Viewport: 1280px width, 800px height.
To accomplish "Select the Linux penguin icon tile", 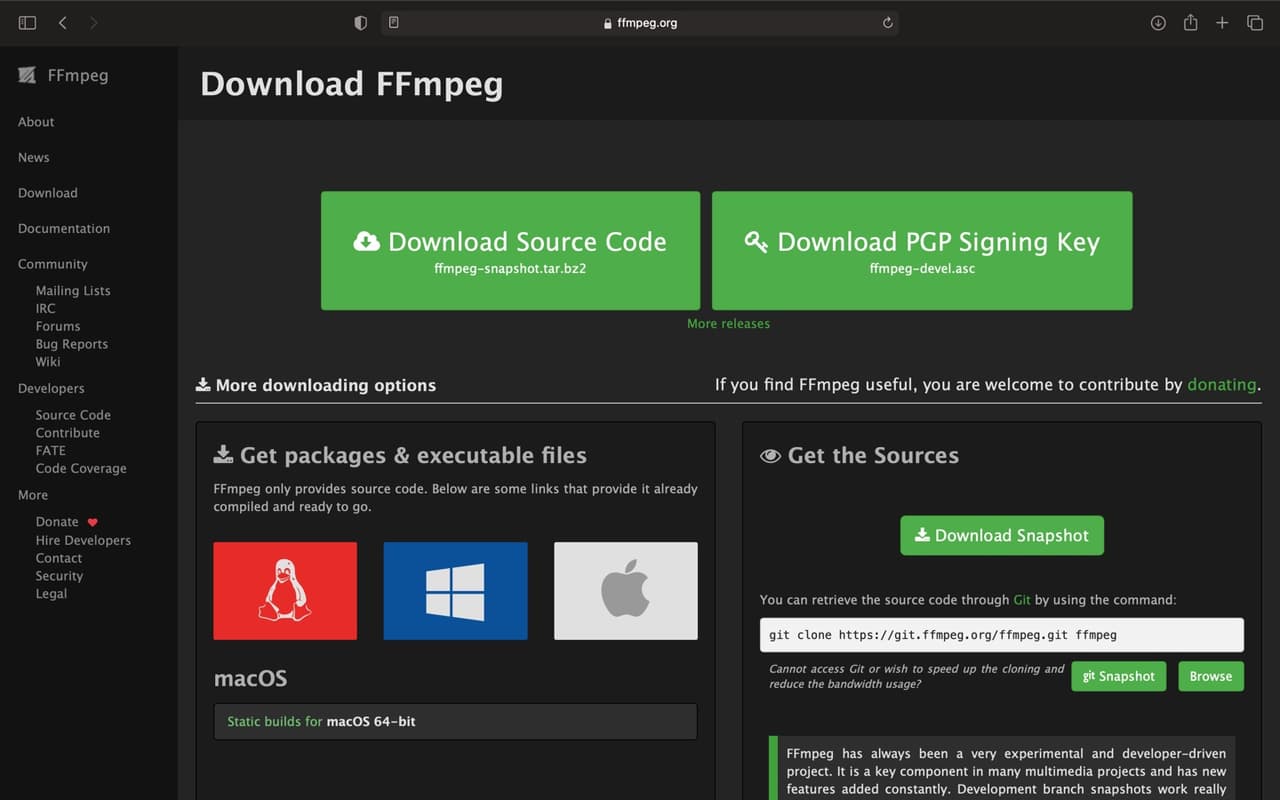I will click(285, 591).
